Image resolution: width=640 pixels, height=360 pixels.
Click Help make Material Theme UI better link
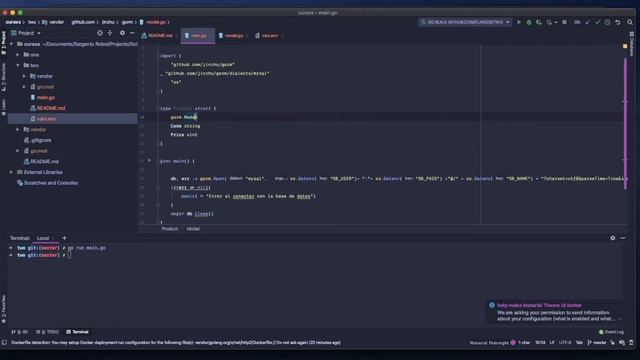[x=539, y=305]
